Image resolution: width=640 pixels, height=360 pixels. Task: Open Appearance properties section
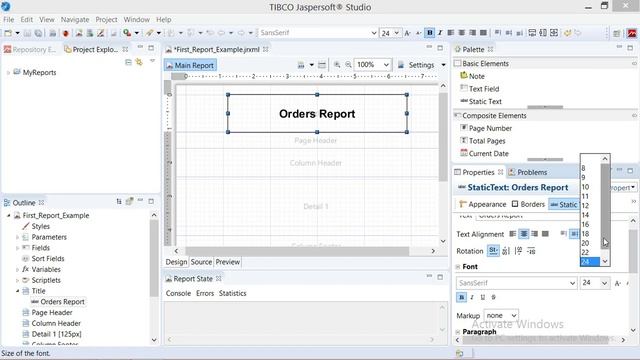482,204
